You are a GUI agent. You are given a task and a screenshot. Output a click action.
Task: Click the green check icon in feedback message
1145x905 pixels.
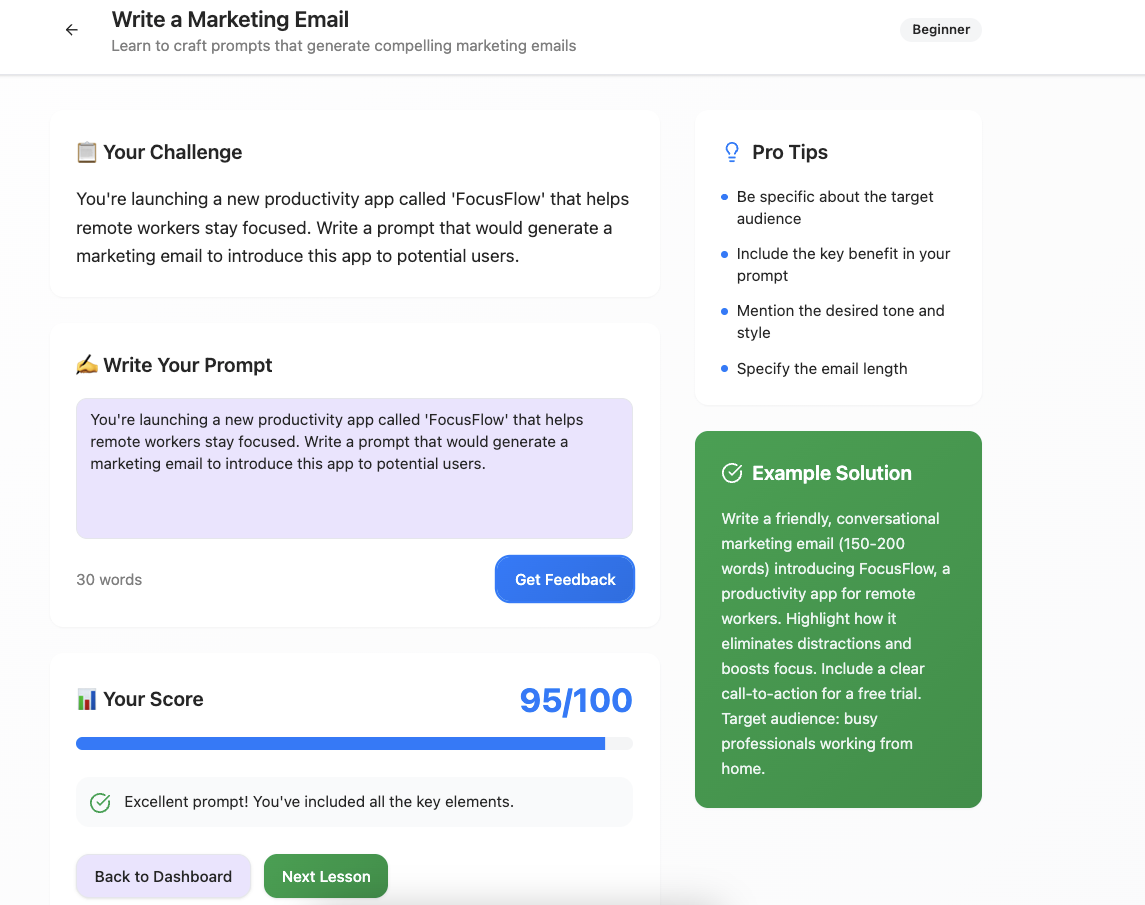pos(100,803)
